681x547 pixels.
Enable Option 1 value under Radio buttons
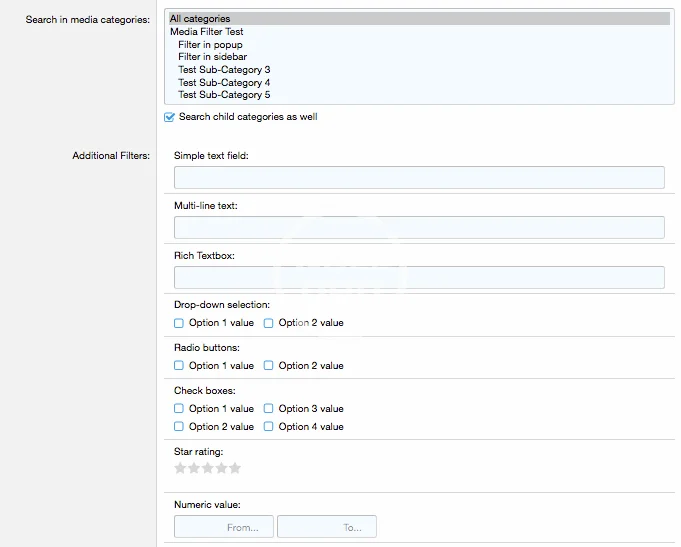click(179, 366)
